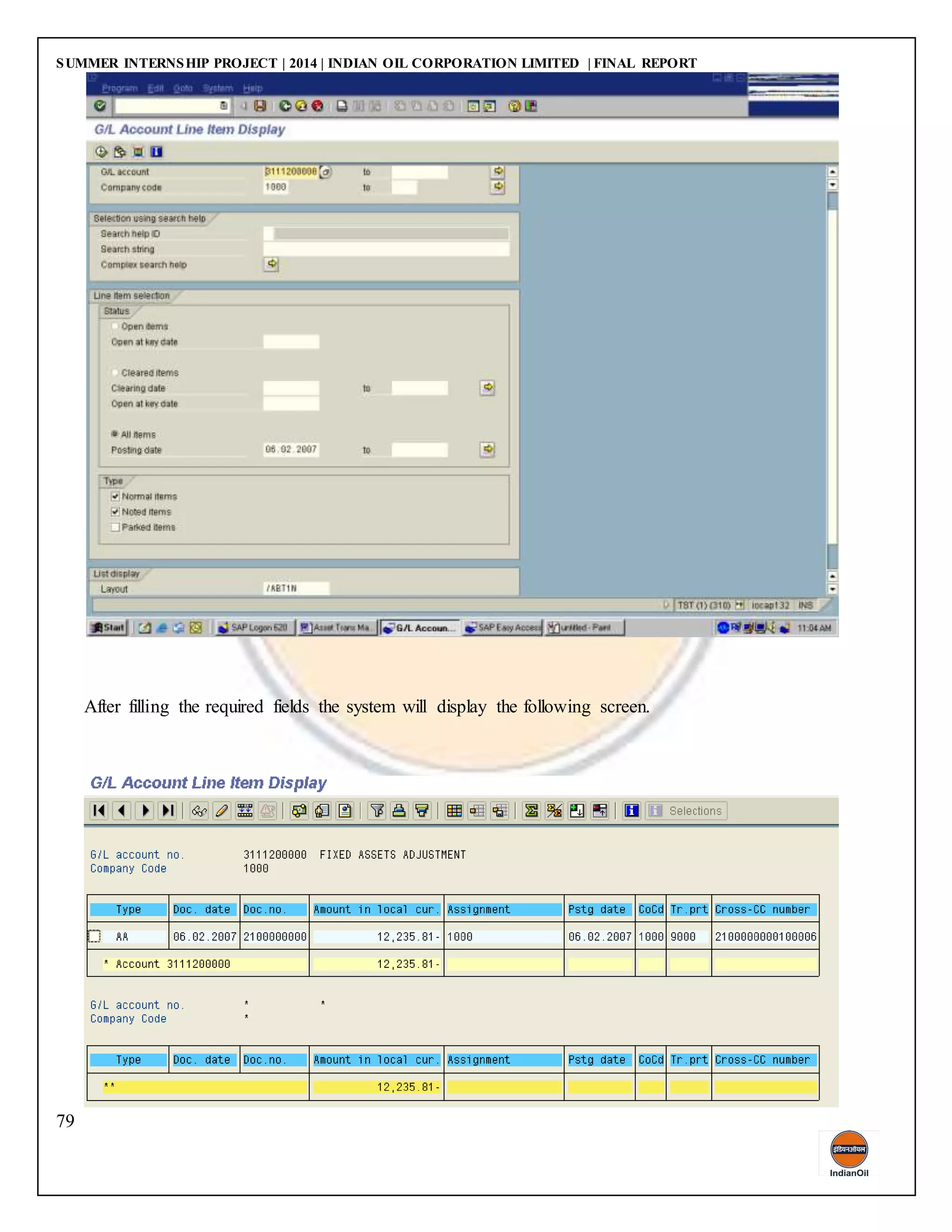Click the Get variant icon
The image size is (952, 1232).
(119, 152)
